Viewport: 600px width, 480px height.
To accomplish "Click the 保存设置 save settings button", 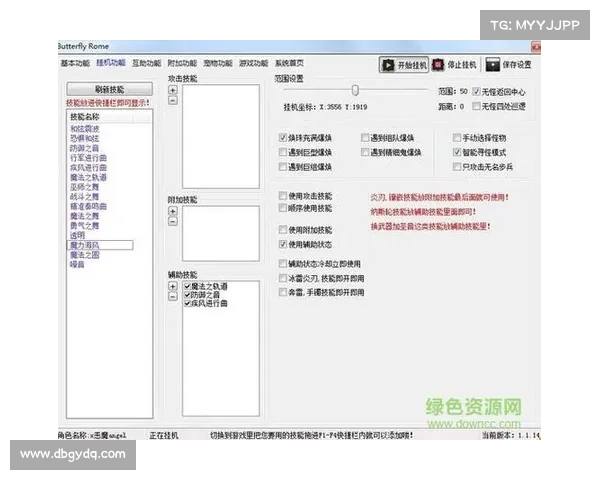I will [x=509, y=65].
